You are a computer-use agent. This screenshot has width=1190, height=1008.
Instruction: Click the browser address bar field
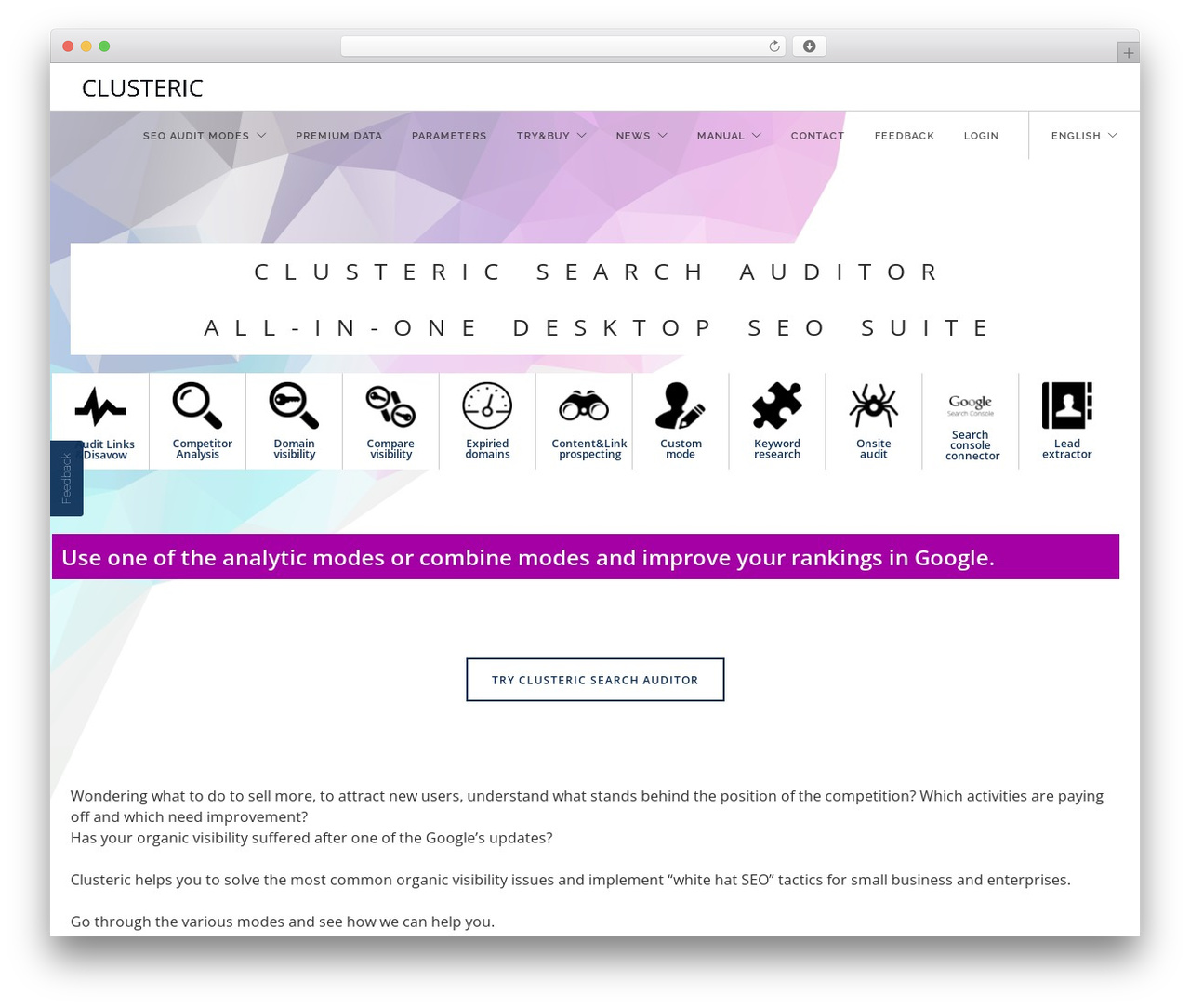click(x=563, y=46)
